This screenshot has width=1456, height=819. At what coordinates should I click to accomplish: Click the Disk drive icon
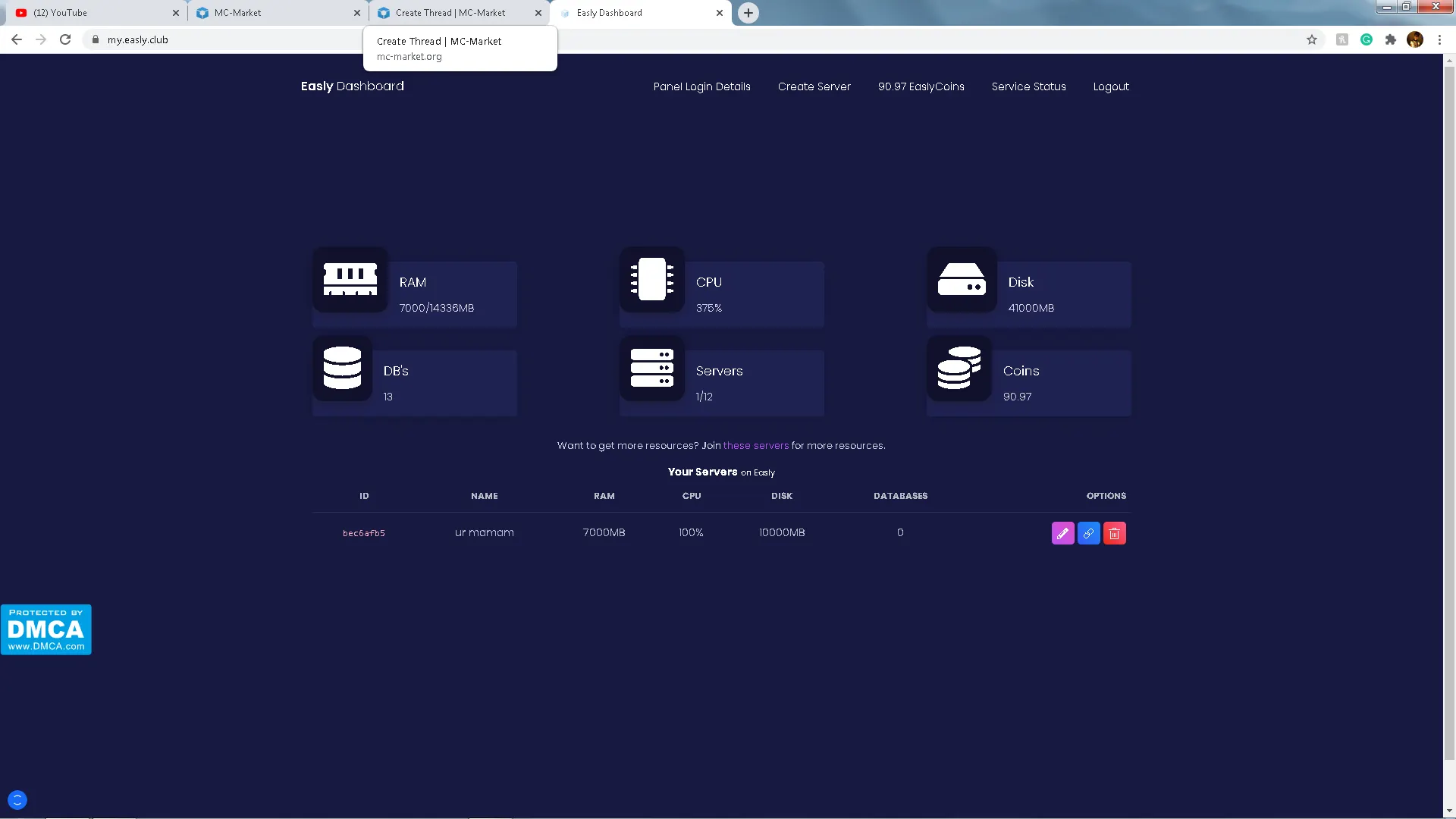[962, 279]
